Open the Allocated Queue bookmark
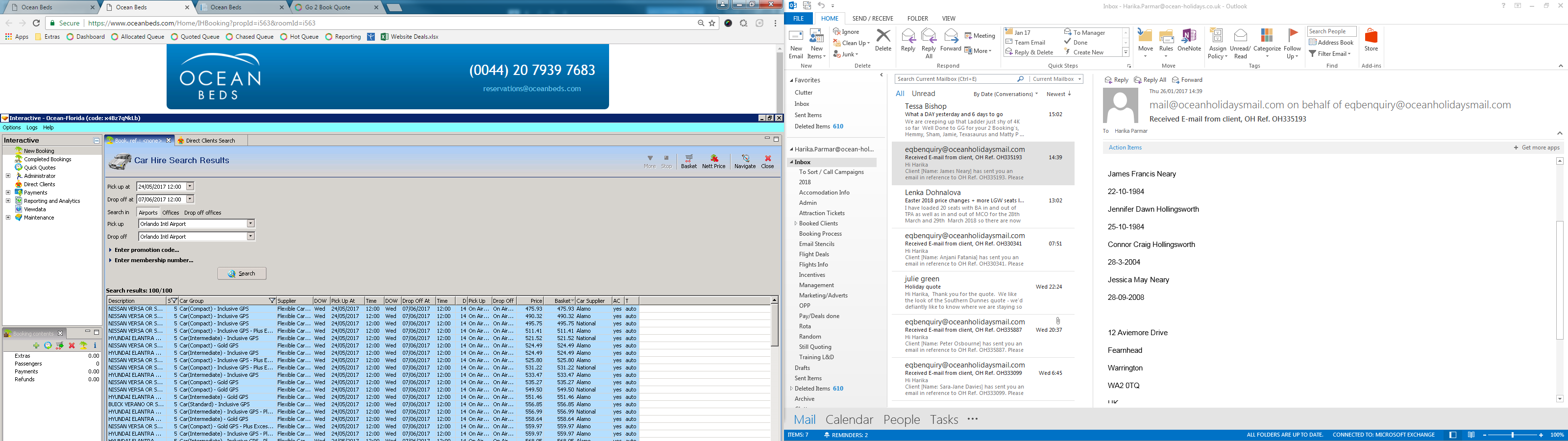 (138, 37)
